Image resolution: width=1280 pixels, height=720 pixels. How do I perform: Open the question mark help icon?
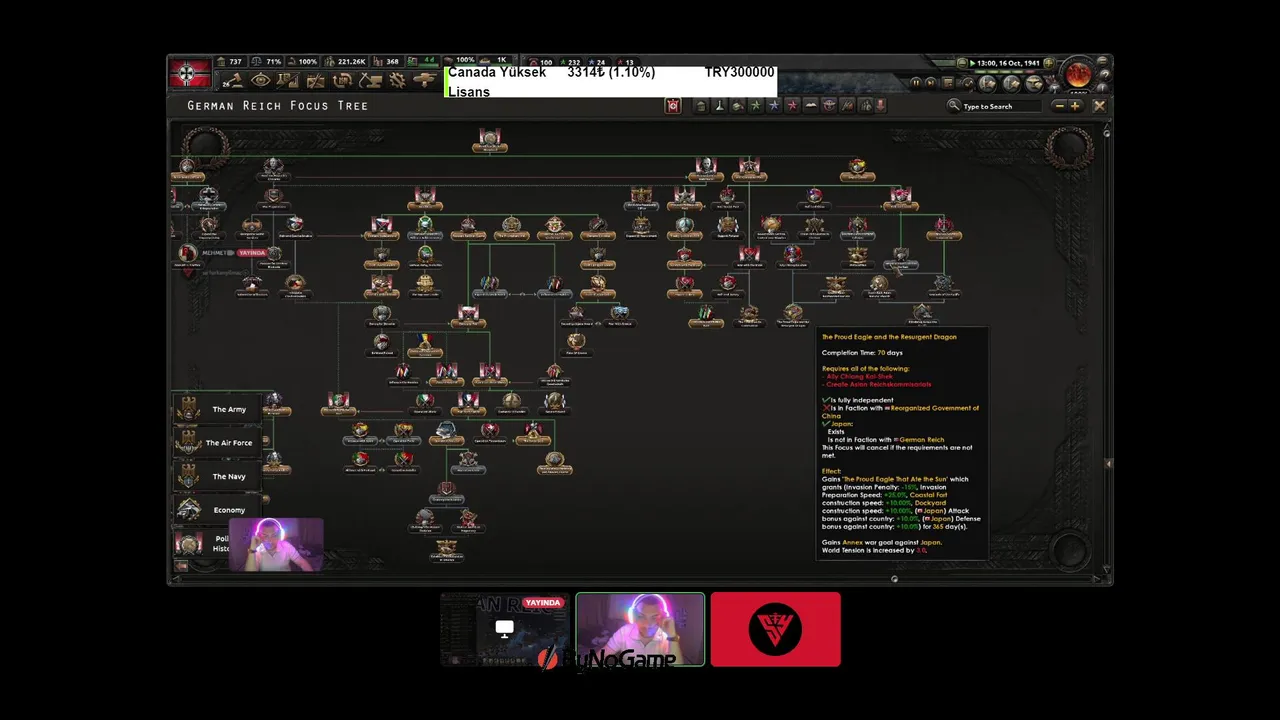point(1105,75)
